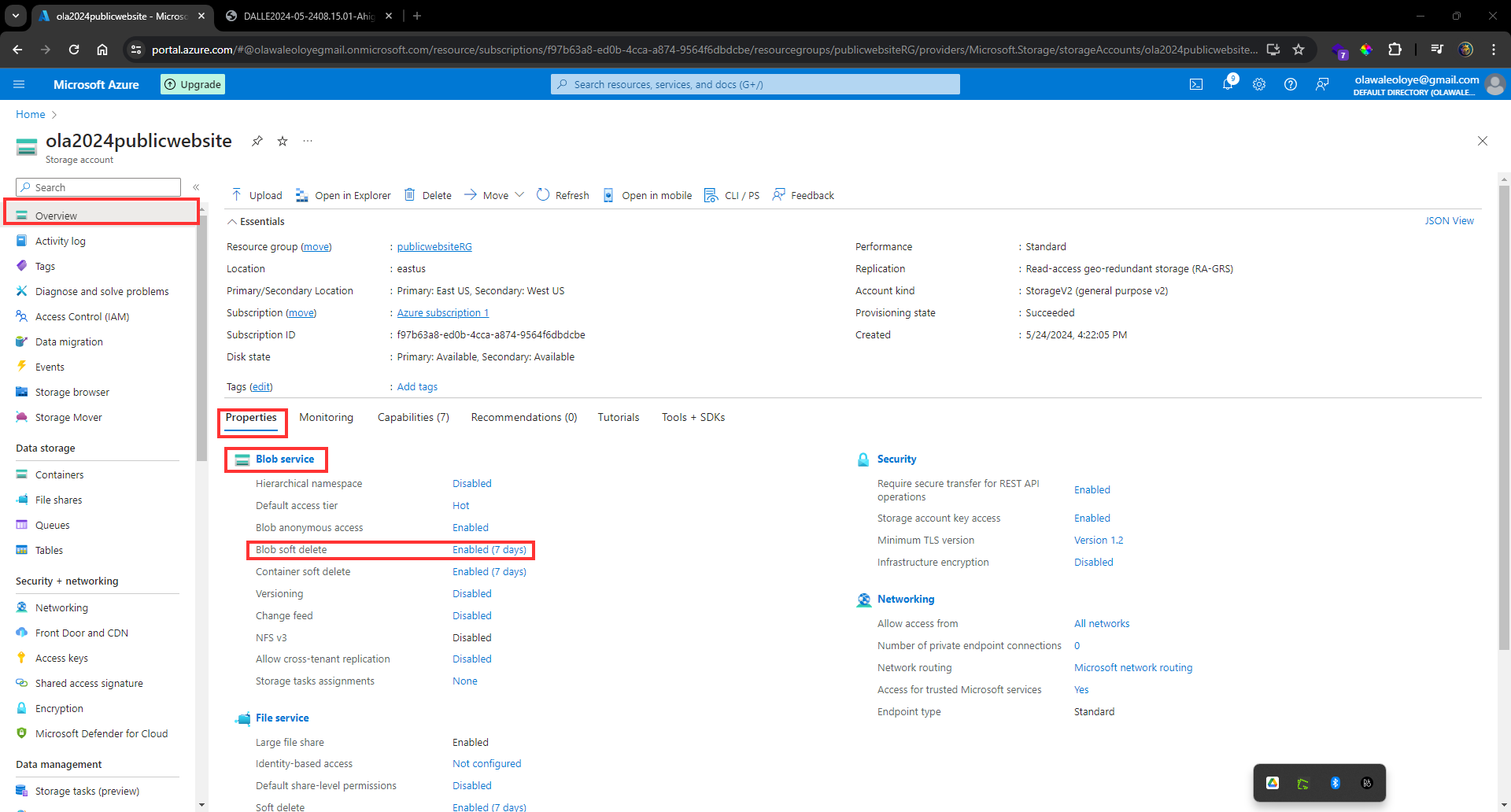The width and height of the screenshot is (1511, 812).
Task: Click the Help question mark icon
Action: 1291,84
